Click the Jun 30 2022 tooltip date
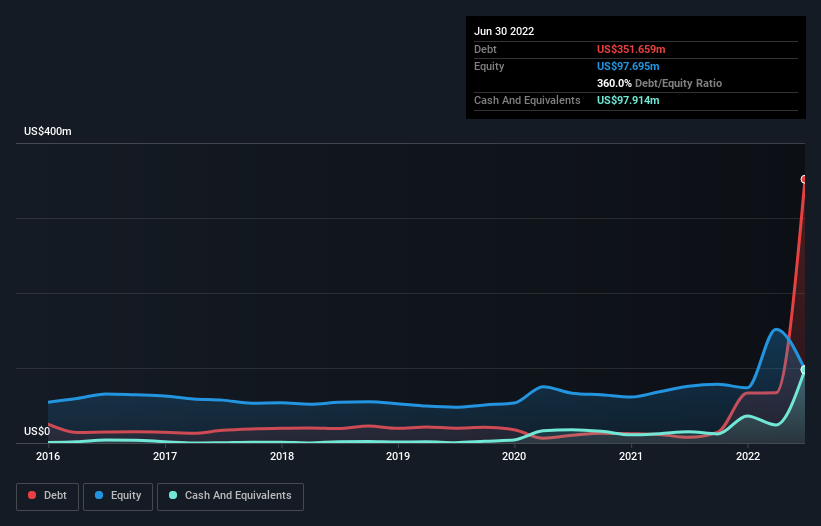Screen dimensions: 821x526 (504, 31)
